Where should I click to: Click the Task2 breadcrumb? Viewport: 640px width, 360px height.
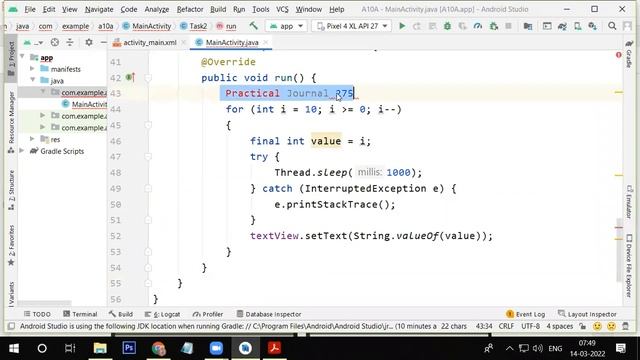pyautogui.click(x=193, y=26)
